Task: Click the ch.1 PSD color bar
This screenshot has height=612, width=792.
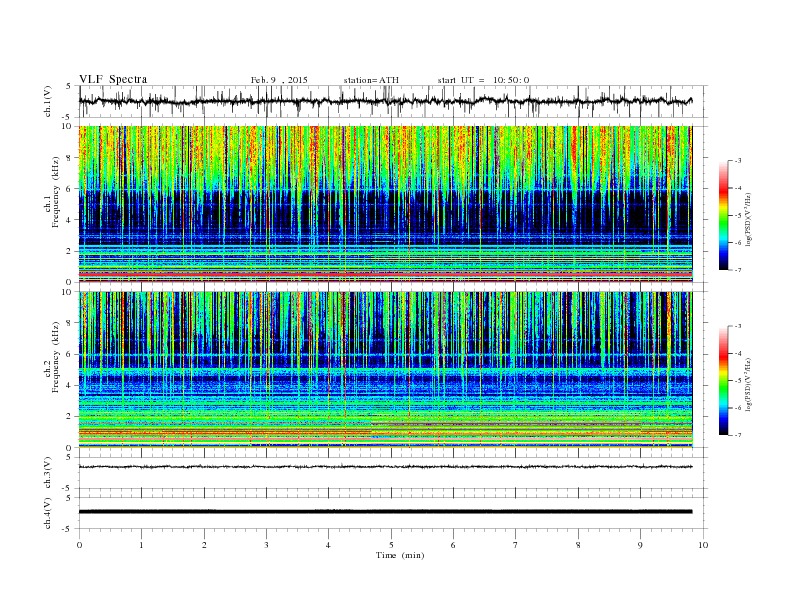Action: click(x=723, y=215)
